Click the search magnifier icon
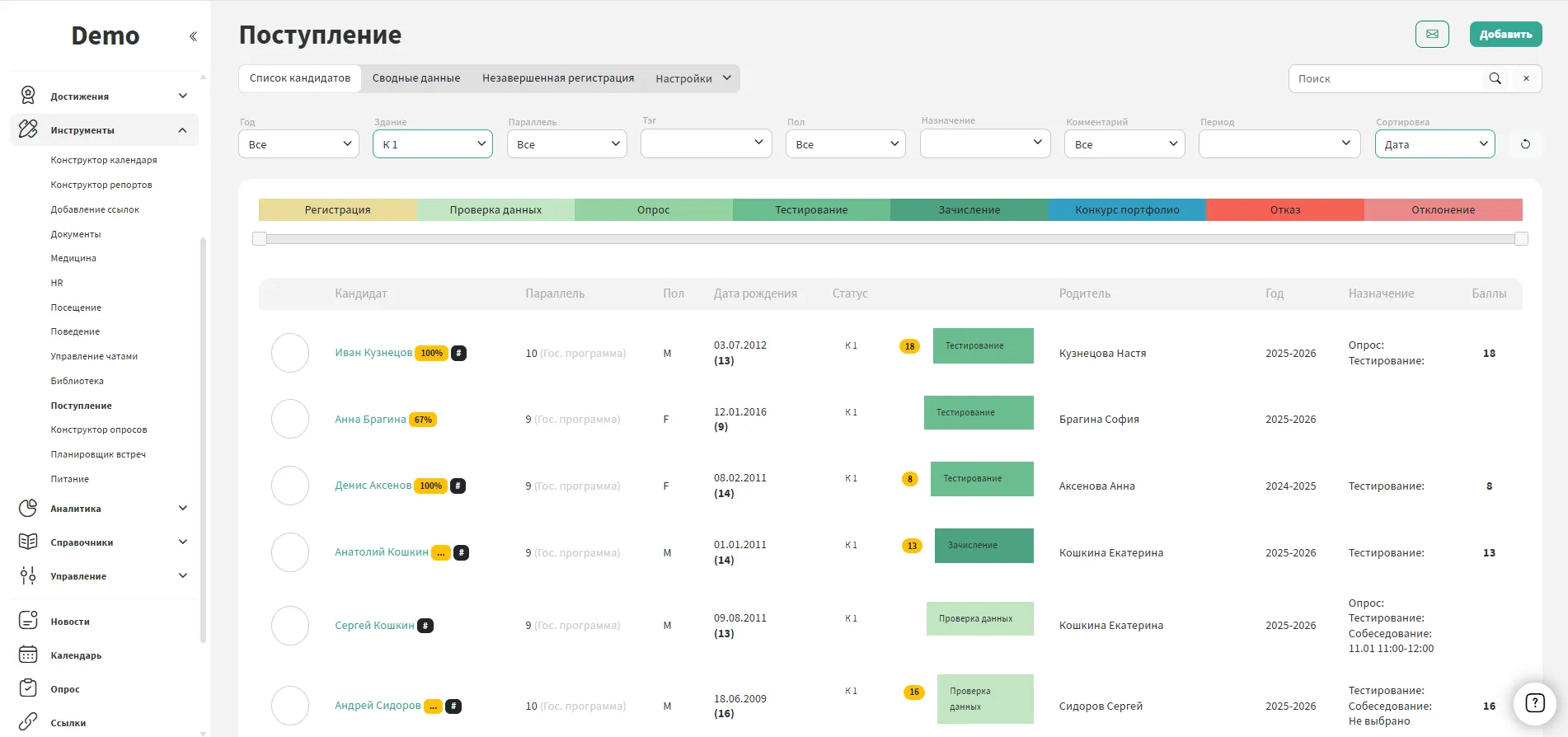This screenshot has width=1568, height=737. click(x=1495, y=79)
